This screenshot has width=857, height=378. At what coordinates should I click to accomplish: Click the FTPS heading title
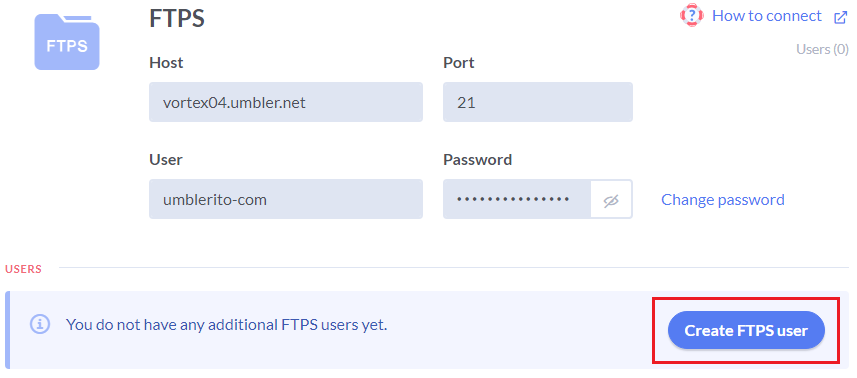pos(177,19)
